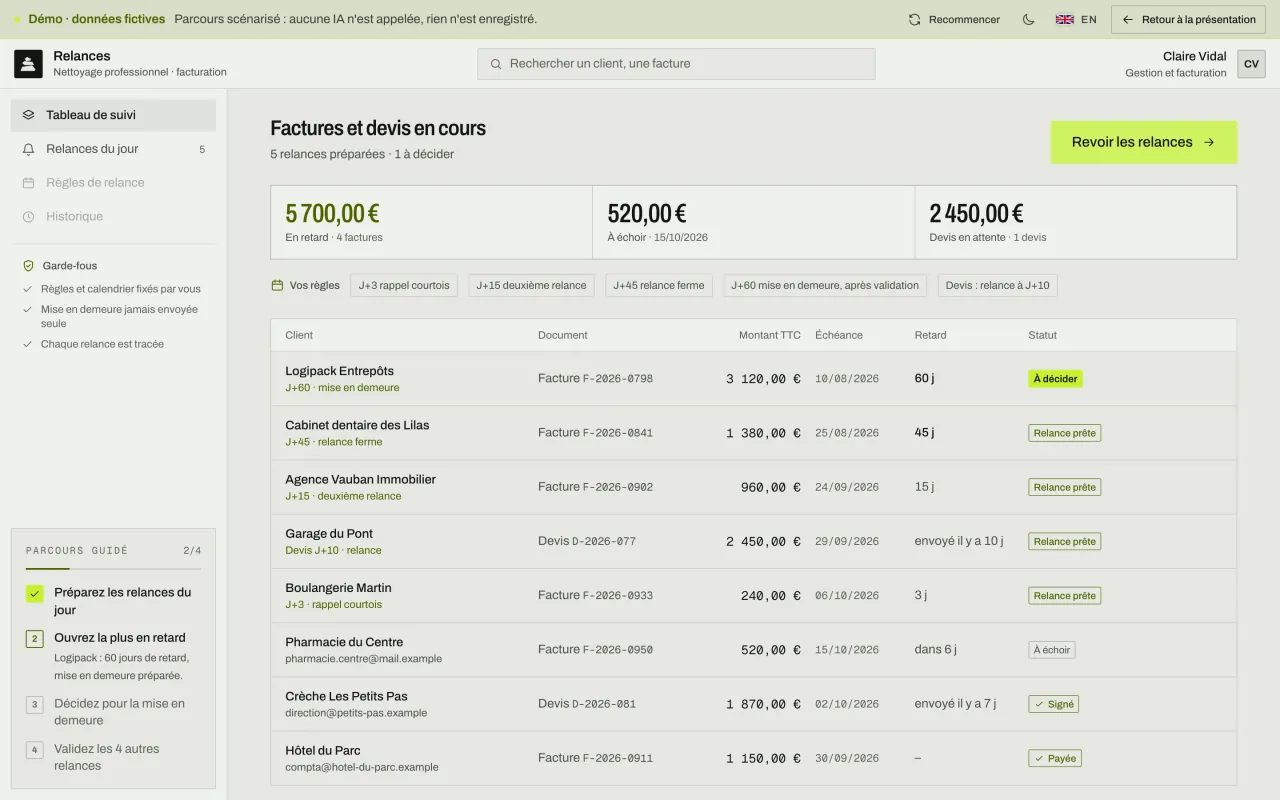1280x800 pixels.
Task: Click step 4 box Validez les 4 autres relances
Action: [35, 749]
